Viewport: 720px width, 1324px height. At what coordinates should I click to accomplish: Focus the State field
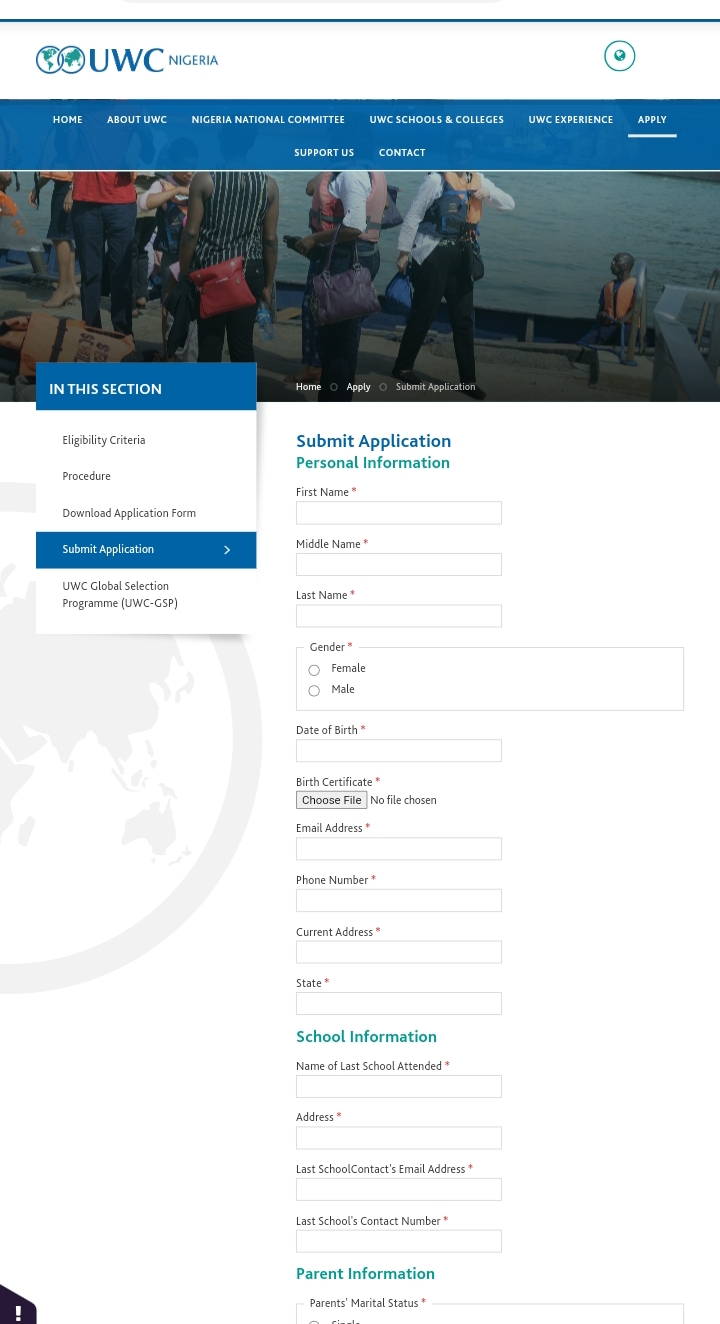[x=399, y=1004]
